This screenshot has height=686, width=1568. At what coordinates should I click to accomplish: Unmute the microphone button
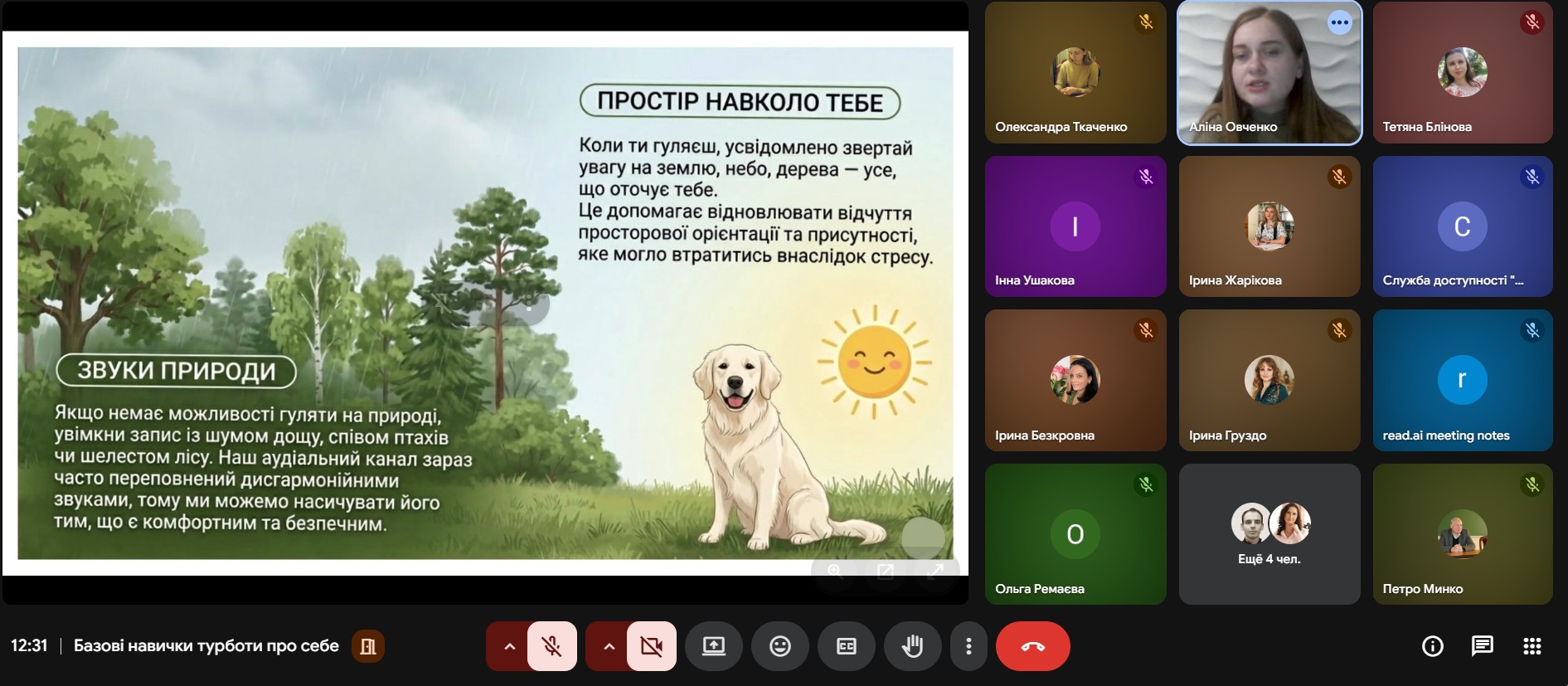coord(552,646)
